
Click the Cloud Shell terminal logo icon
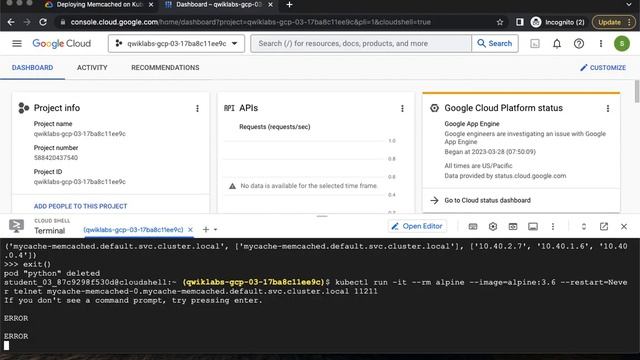(x=16, y=226)
